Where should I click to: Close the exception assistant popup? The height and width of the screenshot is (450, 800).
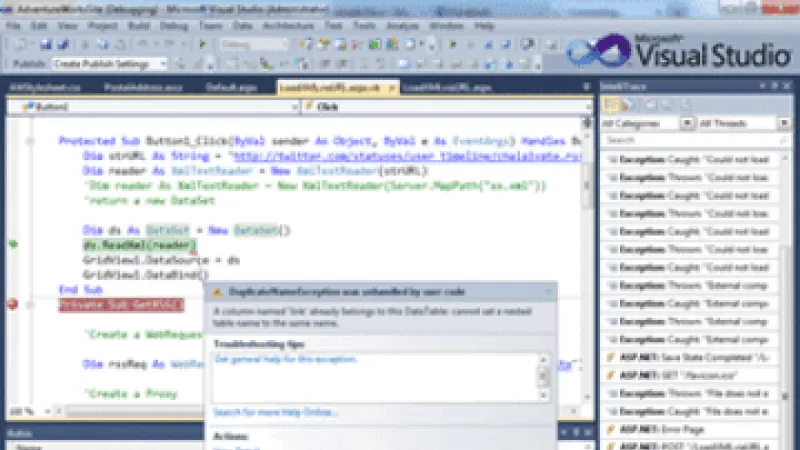pos(548,292)
